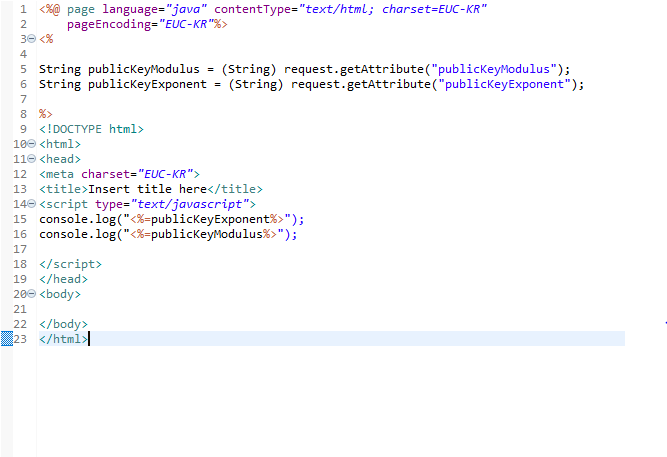Click the <head> opening tag text
This screenshot has width=667, height=457.
pyautogui.click(x=60, y=159)
